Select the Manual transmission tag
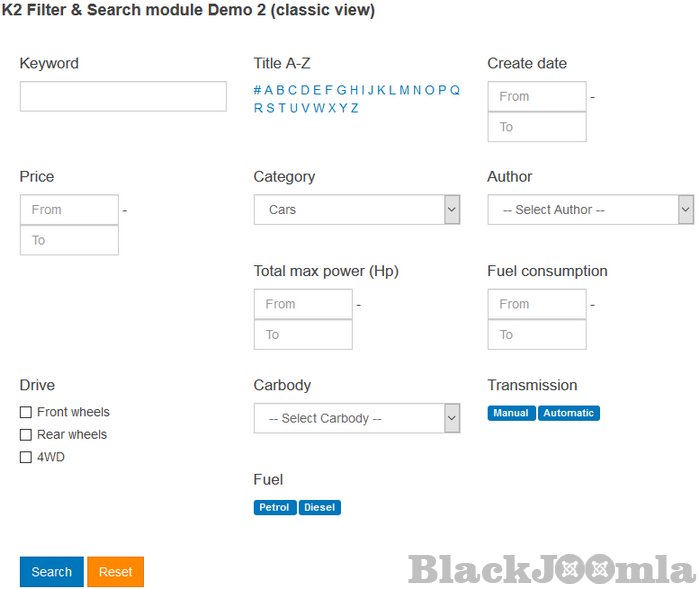 tap(511, 413)
